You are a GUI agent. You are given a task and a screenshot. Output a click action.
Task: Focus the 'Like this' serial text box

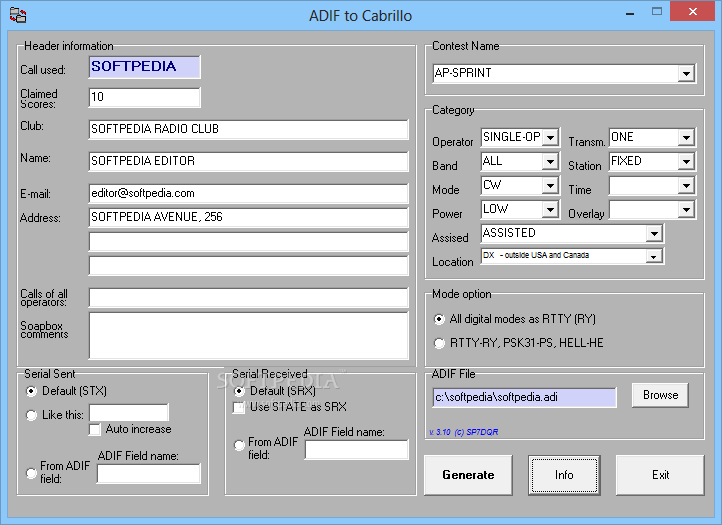coord(129,413)
